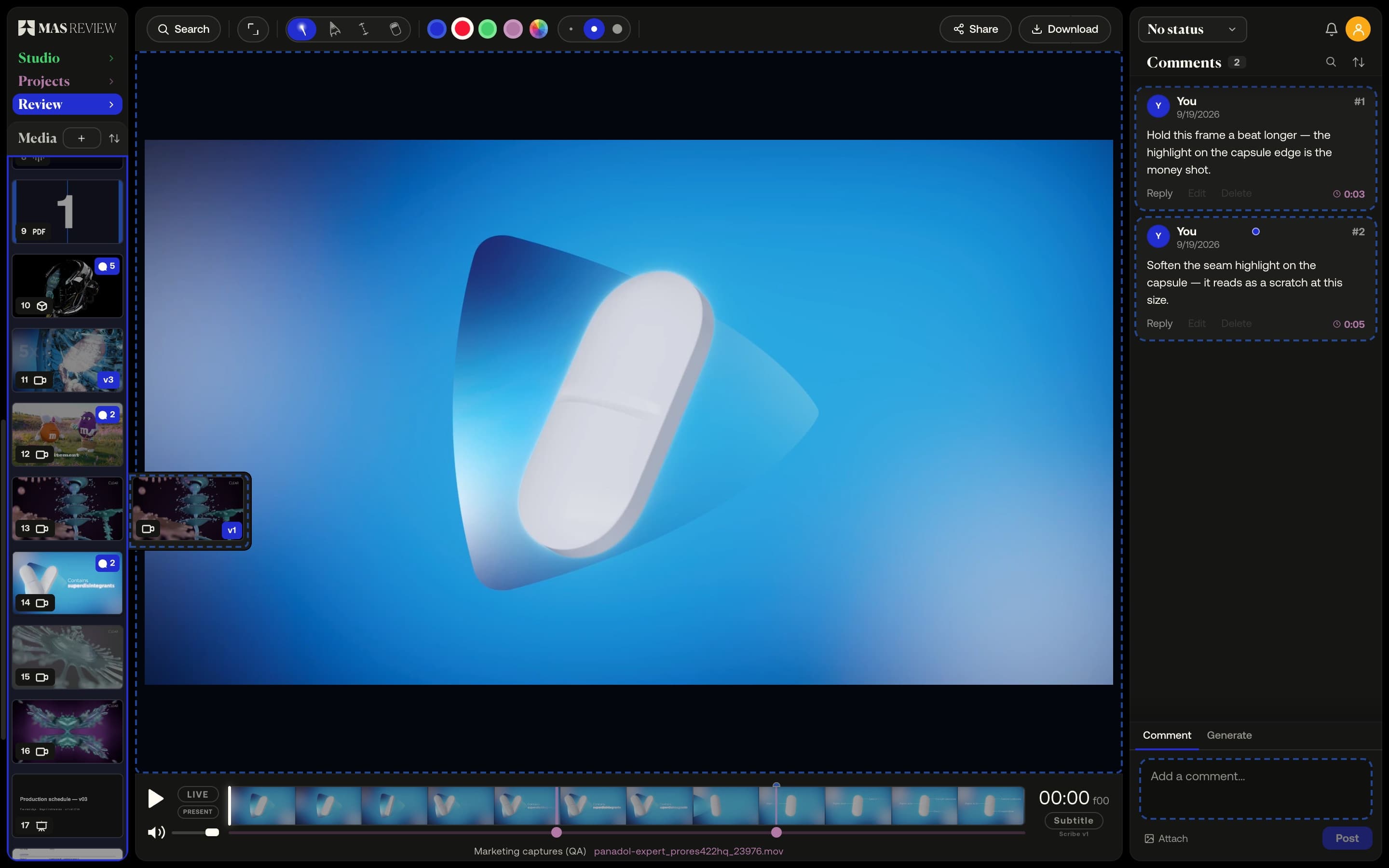Sort comments using arrows icon
The image size is (1389, 868).
tap(1359, 62)
